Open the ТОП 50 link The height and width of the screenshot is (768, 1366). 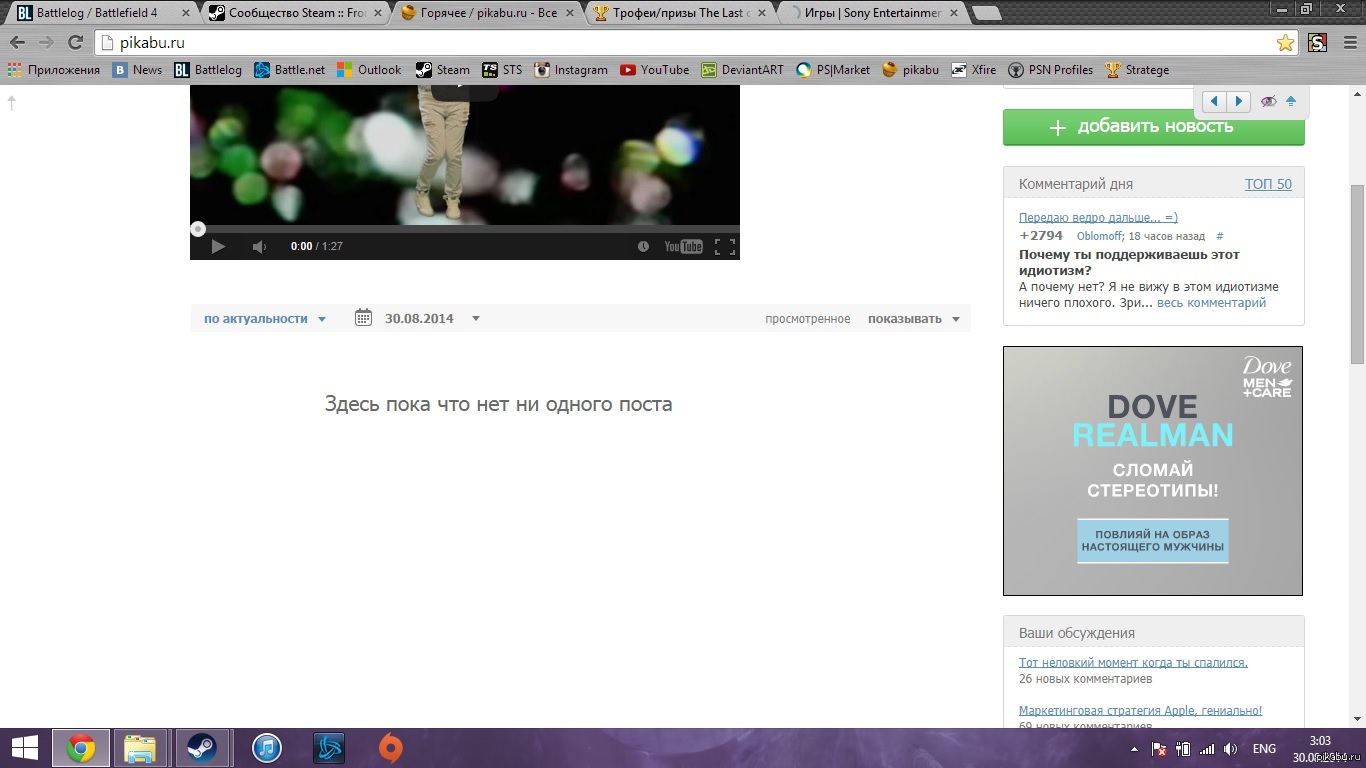[1268, 184]
